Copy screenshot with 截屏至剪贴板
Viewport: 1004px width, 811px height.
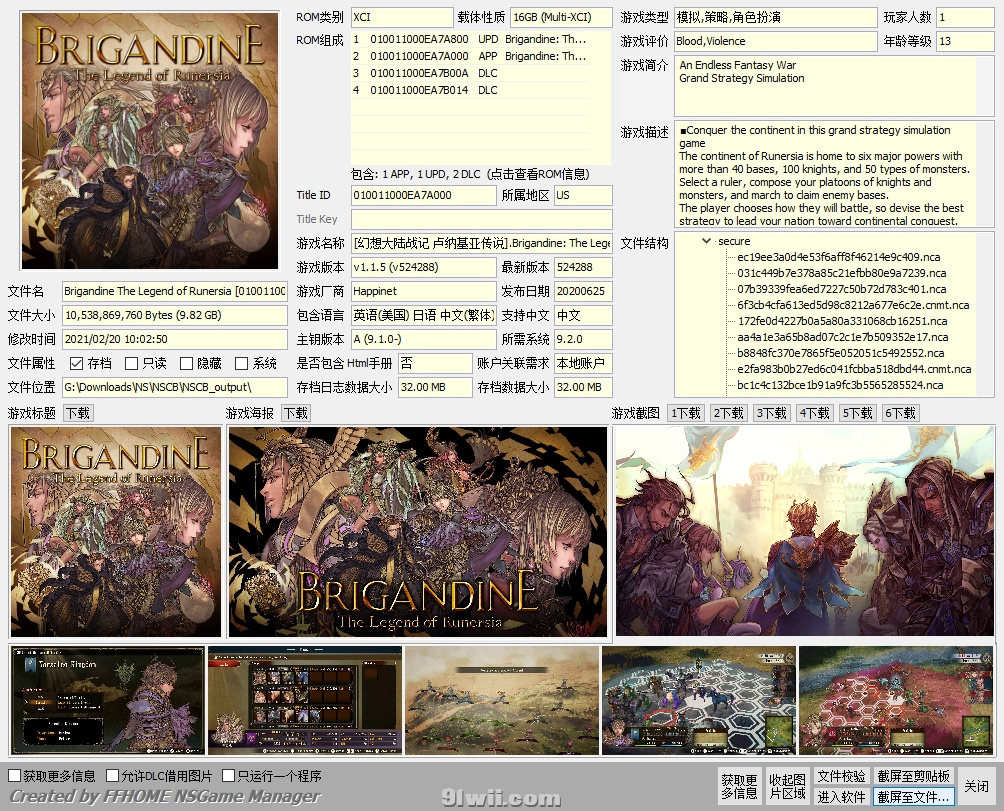click(x=914, y=776)
